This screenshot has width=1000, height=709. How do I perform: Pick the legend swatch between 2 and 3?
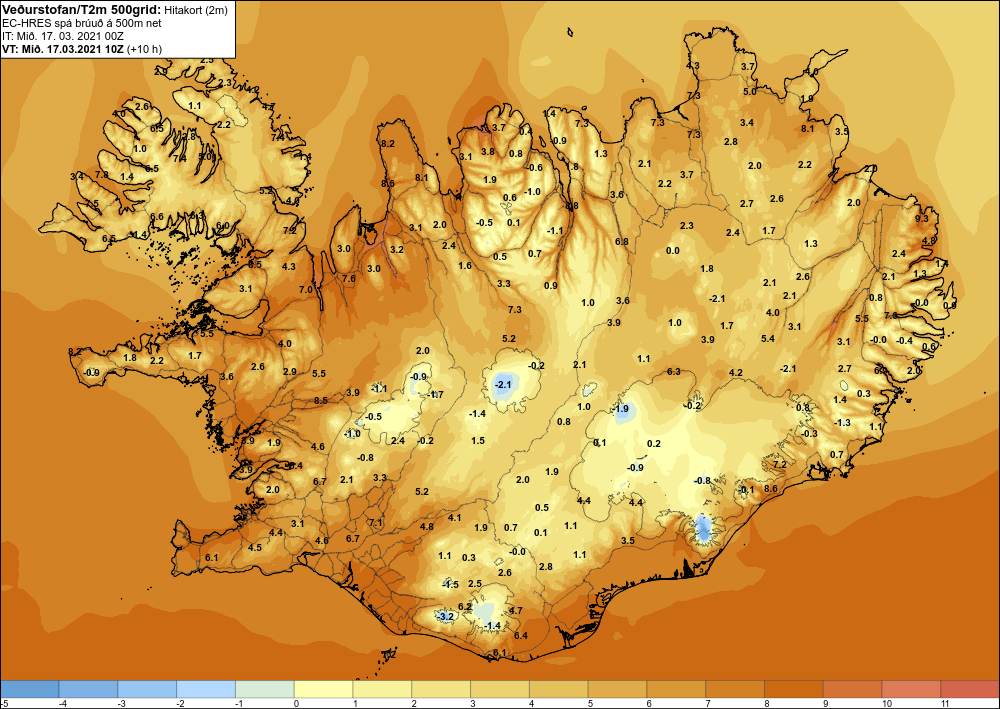click(x=441, y=689)
